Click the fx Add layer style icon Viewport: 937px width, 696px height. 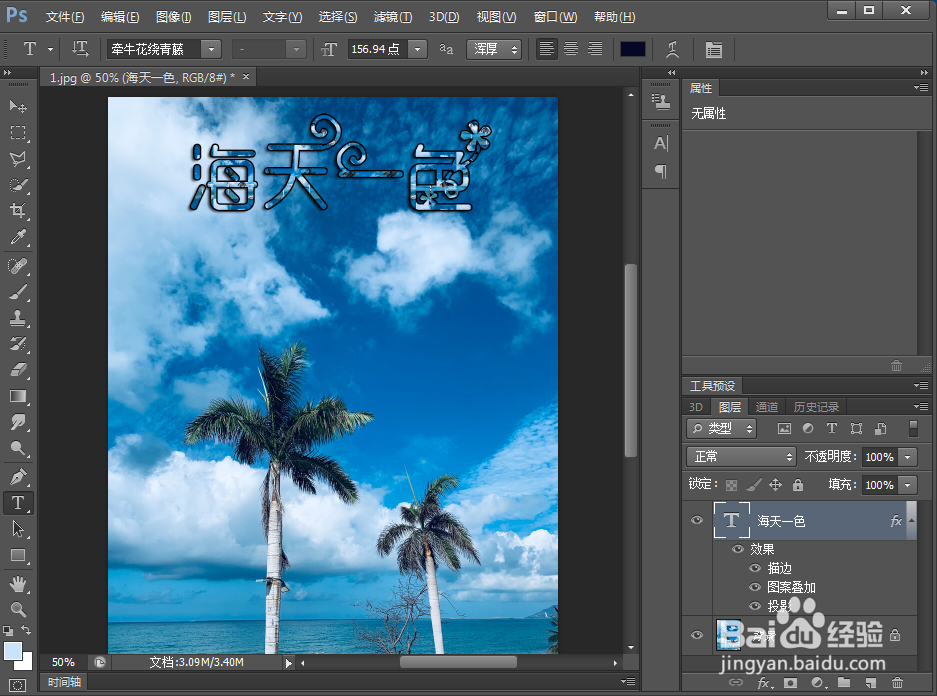point(763,682)
